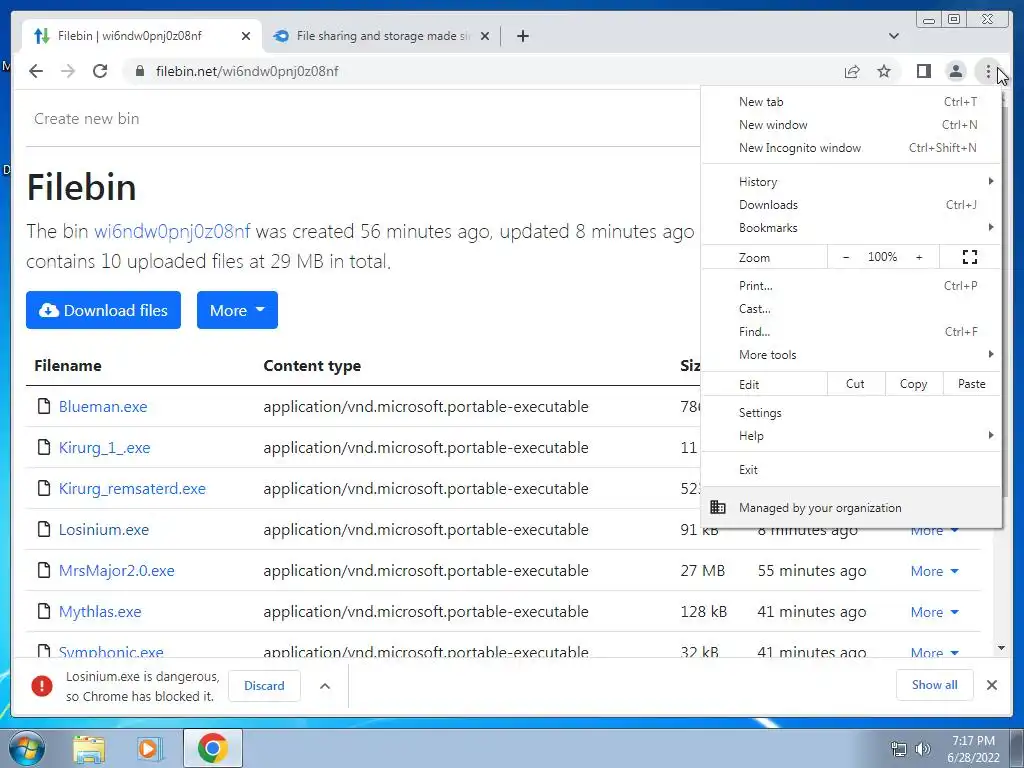Switch to the File sharing and storage tab
The image size is (1024, 768).
(x=381, y=36)
